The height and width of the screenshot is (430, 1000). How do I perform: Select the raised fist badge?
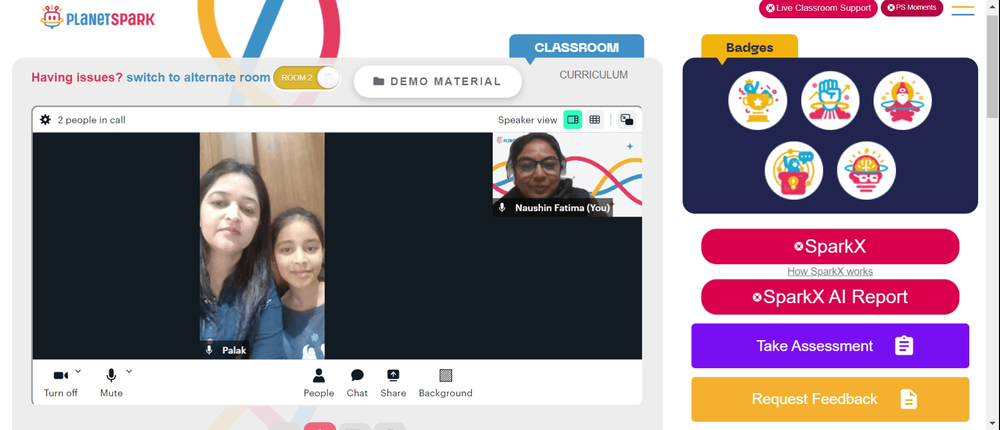click(x=830, y=100)
